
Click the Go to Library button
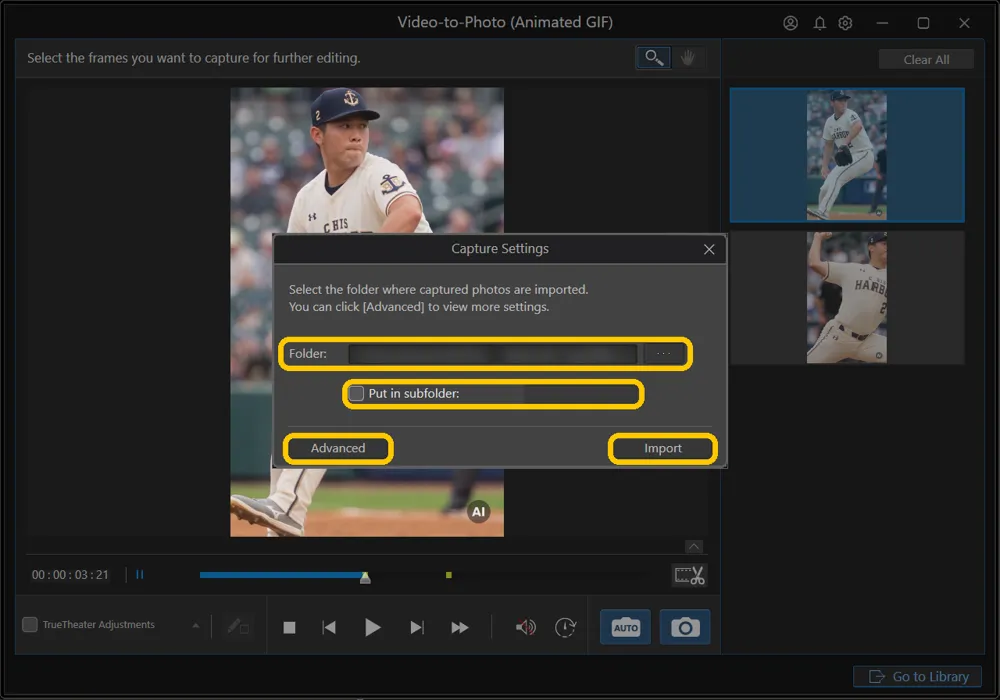point(918,676)
